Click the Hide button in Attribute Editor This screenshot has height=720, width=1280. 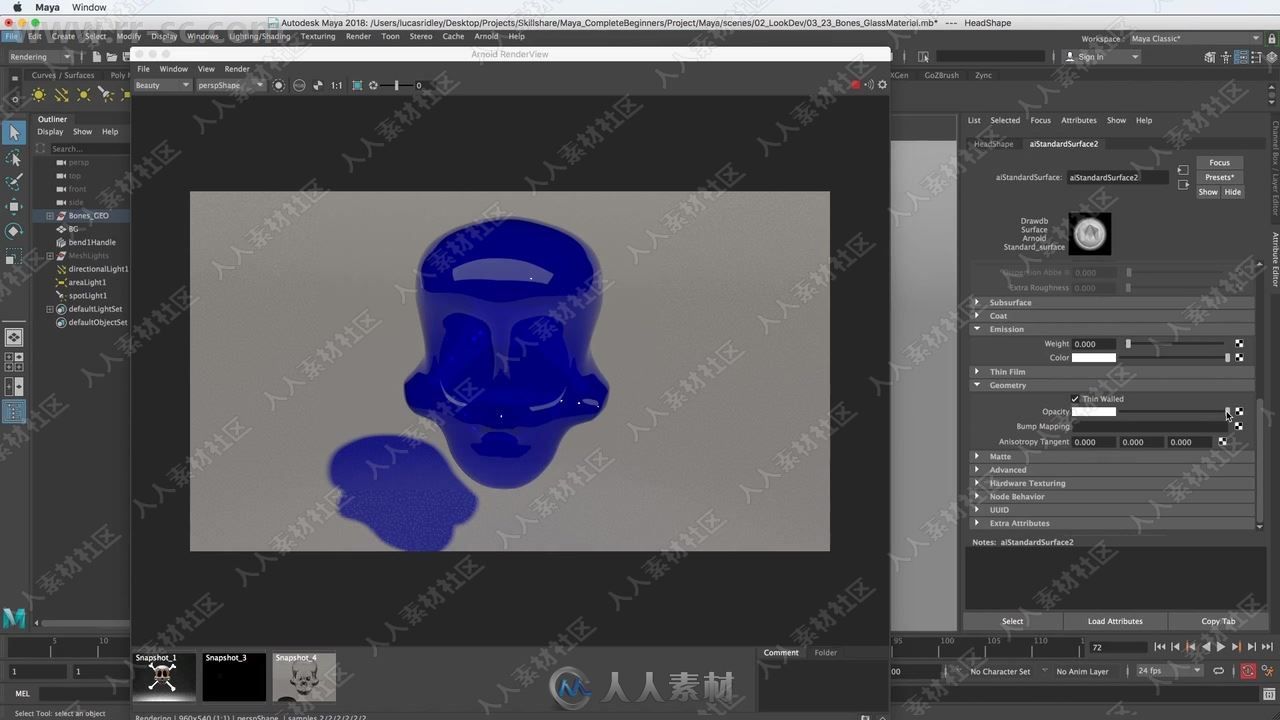(x=1232, y=192)
